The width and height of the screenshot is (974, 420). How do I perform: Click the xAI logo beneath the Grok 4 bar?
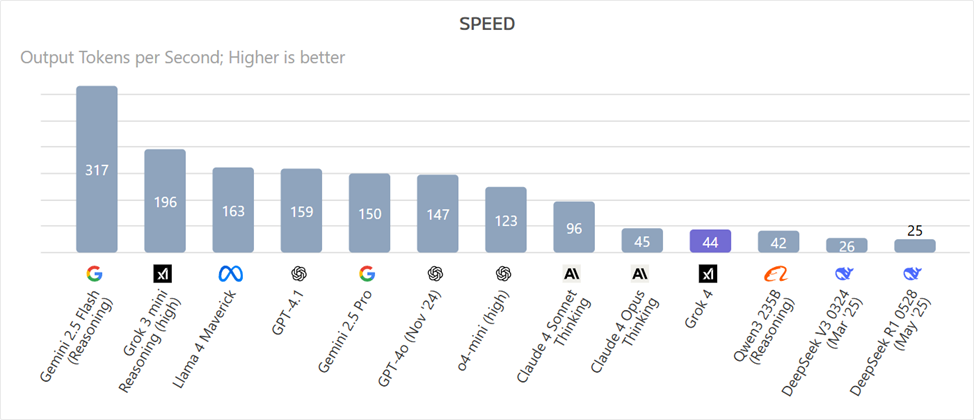[709, 273]
